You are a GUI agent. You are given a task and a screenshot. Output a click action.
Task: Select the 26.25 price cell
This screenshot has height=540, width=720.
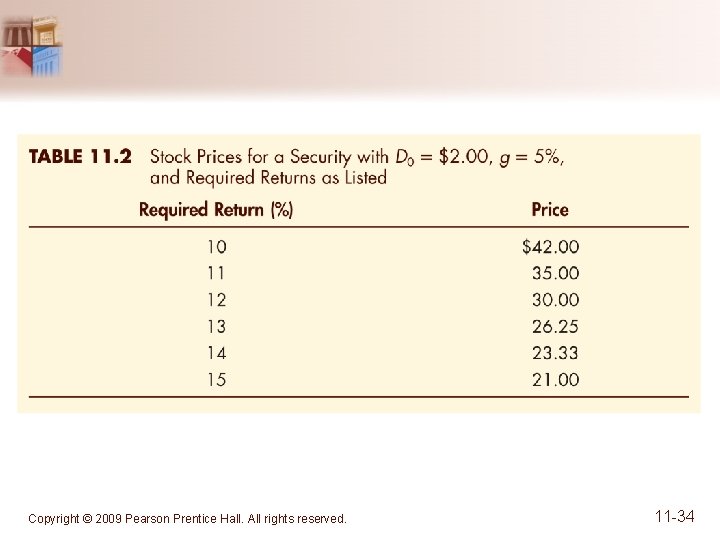[555, 326]
